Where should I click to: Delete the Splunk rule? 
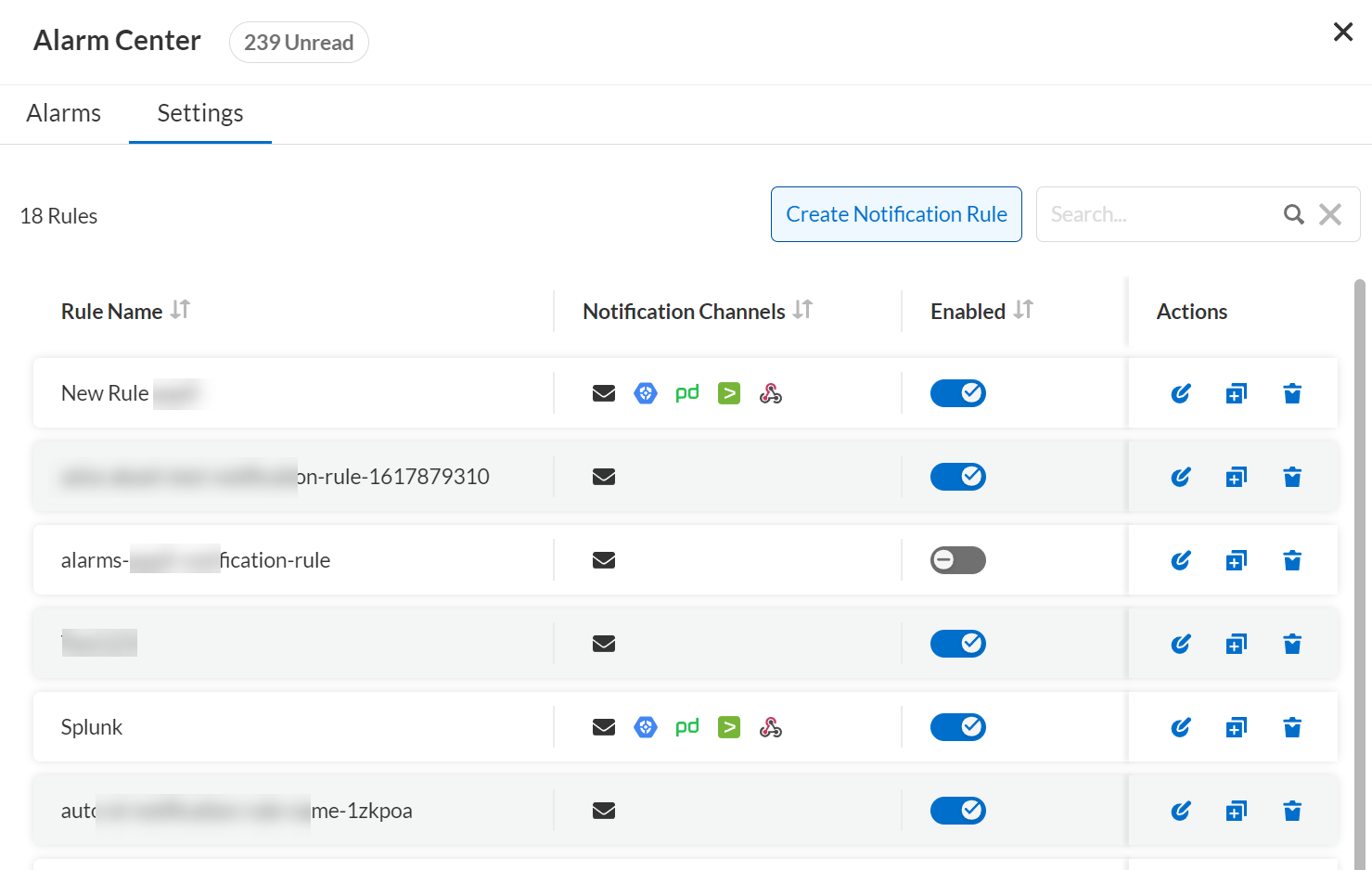pos(1292,727)
